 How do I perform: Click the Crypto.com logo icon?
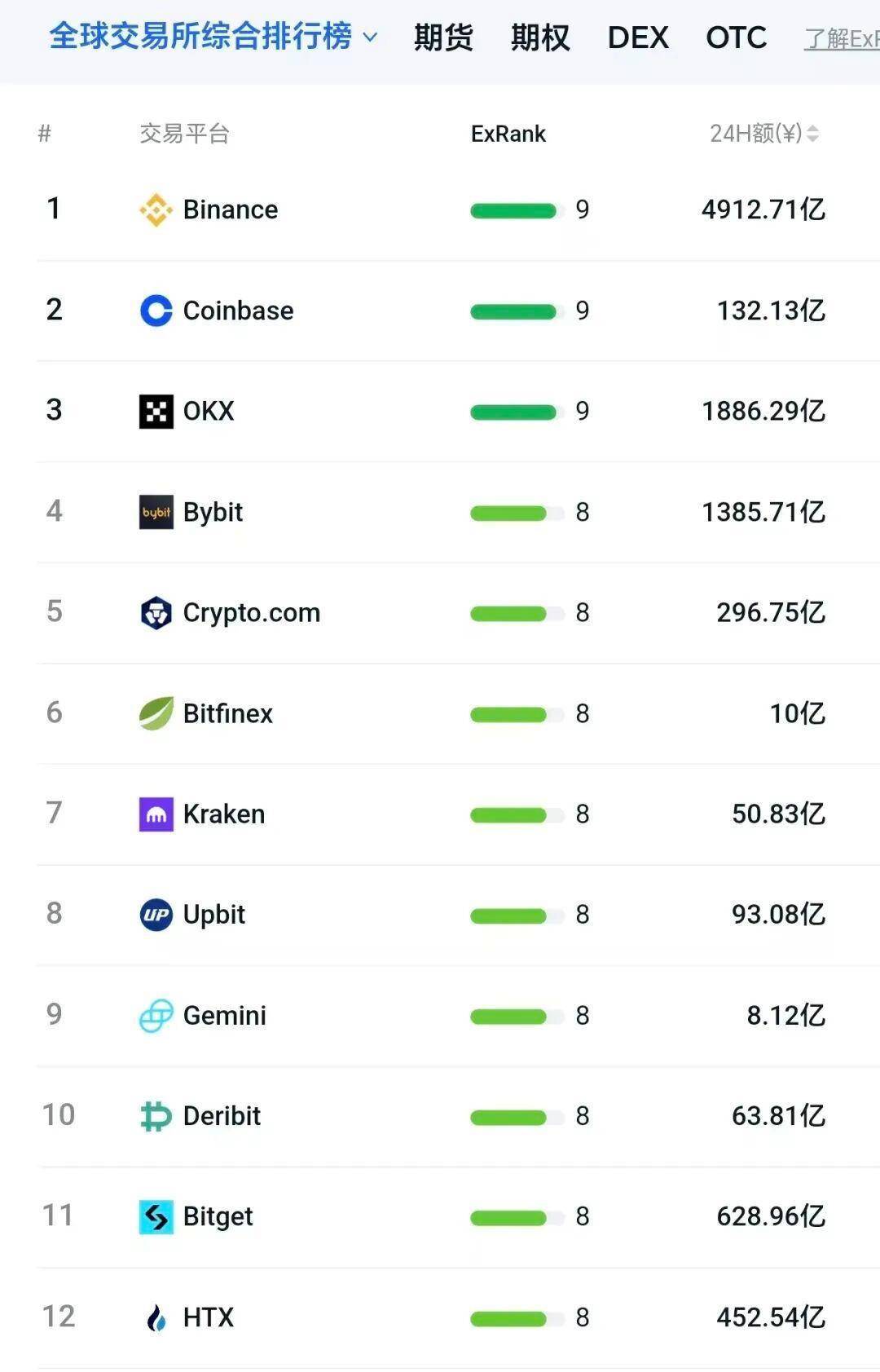(156, 613)
